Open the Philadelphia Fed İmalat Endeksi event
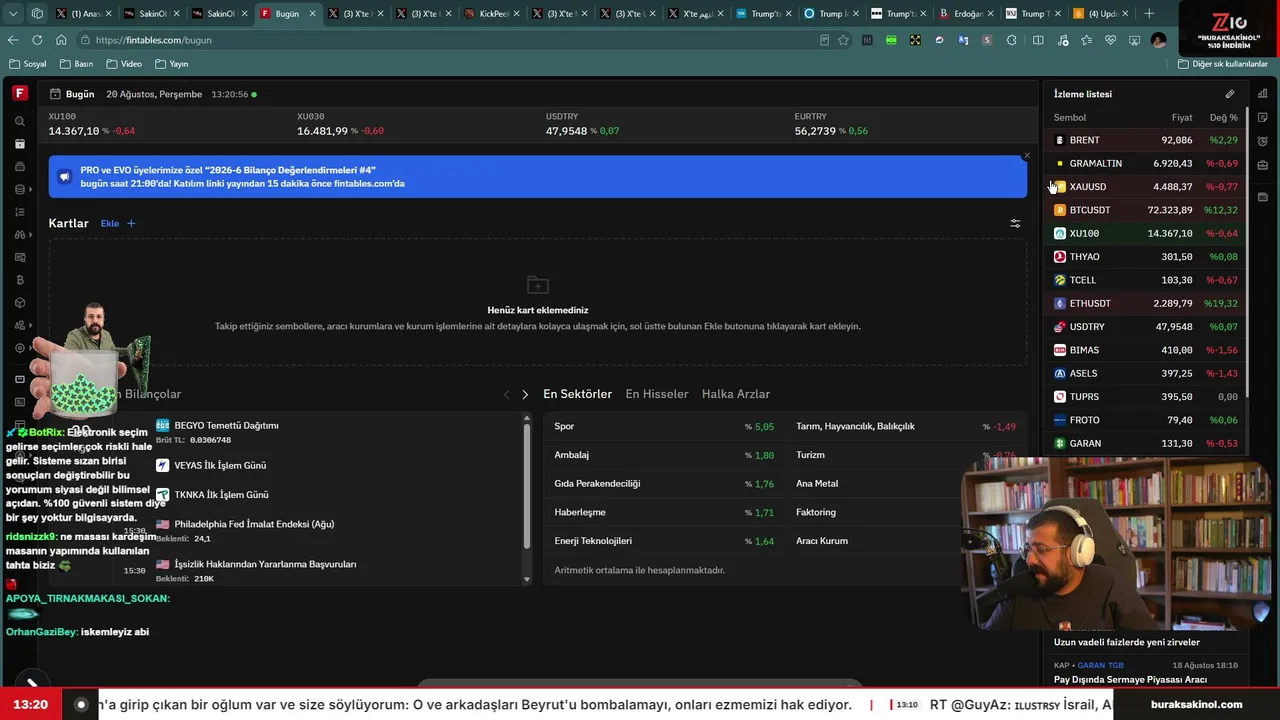Viewport: 1280px width, 720px height. tap(254, 525)
